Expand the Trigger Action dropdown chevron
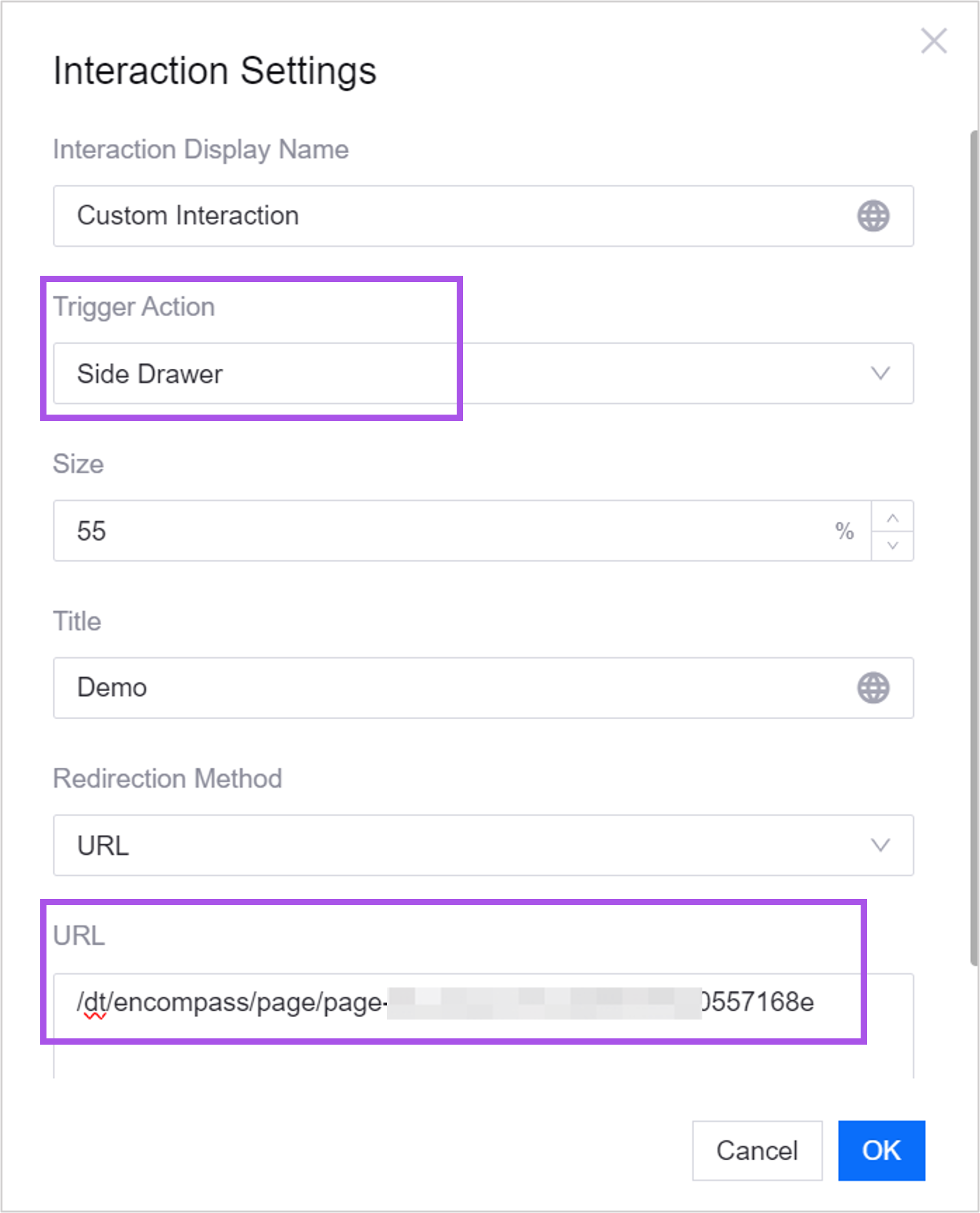Viewport: 980px width, 1213px height. [880, 374]
